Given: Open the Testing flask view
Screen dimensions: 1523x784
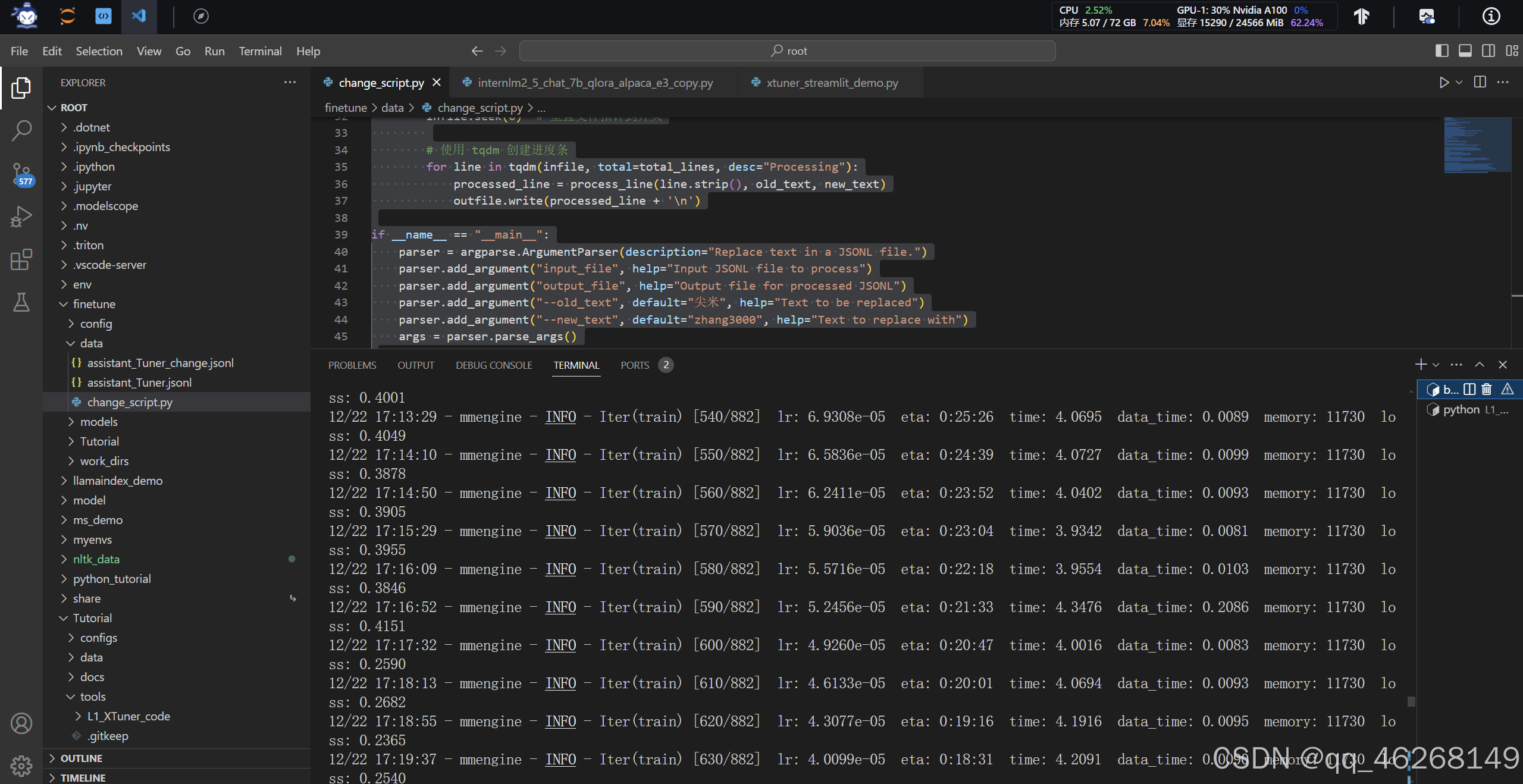Looking at the screenshot, I should click(x=21, y=302).
